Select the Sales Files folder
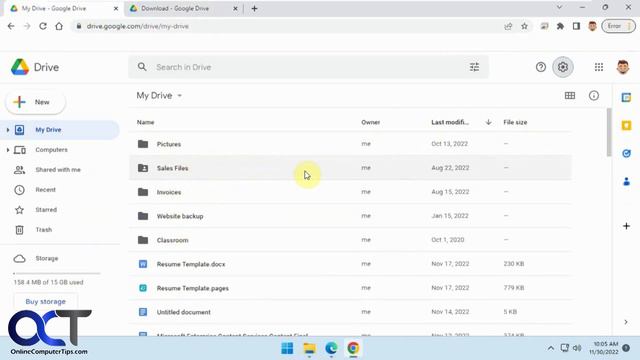 (350, 168)
